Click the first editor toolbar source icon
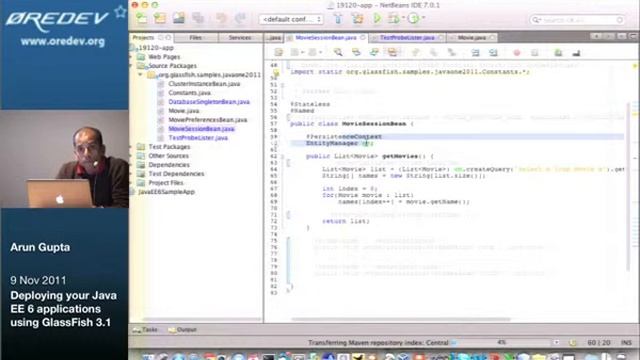Image resolution: width=640 pixels, height=360 pixels. pyautogui.click(x=279, y=52)
